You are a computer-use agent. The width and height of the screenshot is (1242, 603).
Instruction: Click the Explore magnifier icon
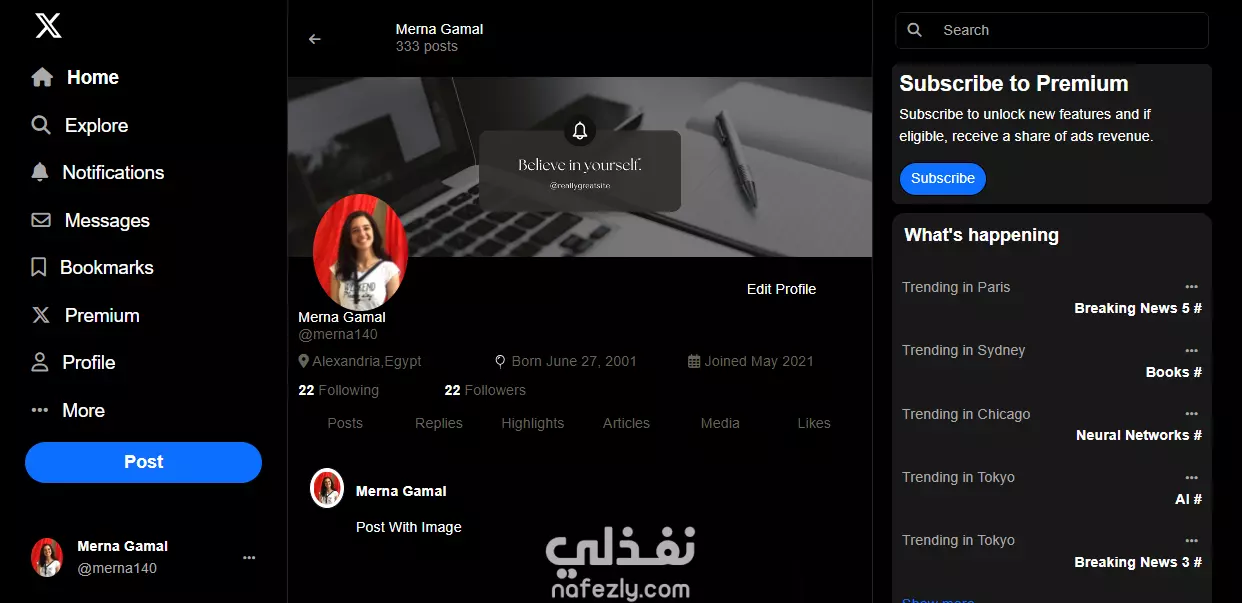tap(41, 125)
